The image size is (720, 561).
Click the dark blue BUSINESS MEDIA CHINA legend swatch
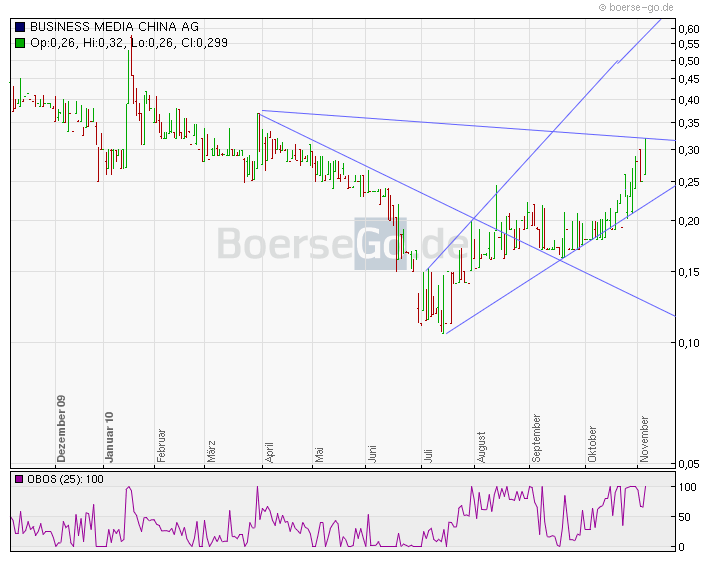pyautogui.click(x=20, y=27)
